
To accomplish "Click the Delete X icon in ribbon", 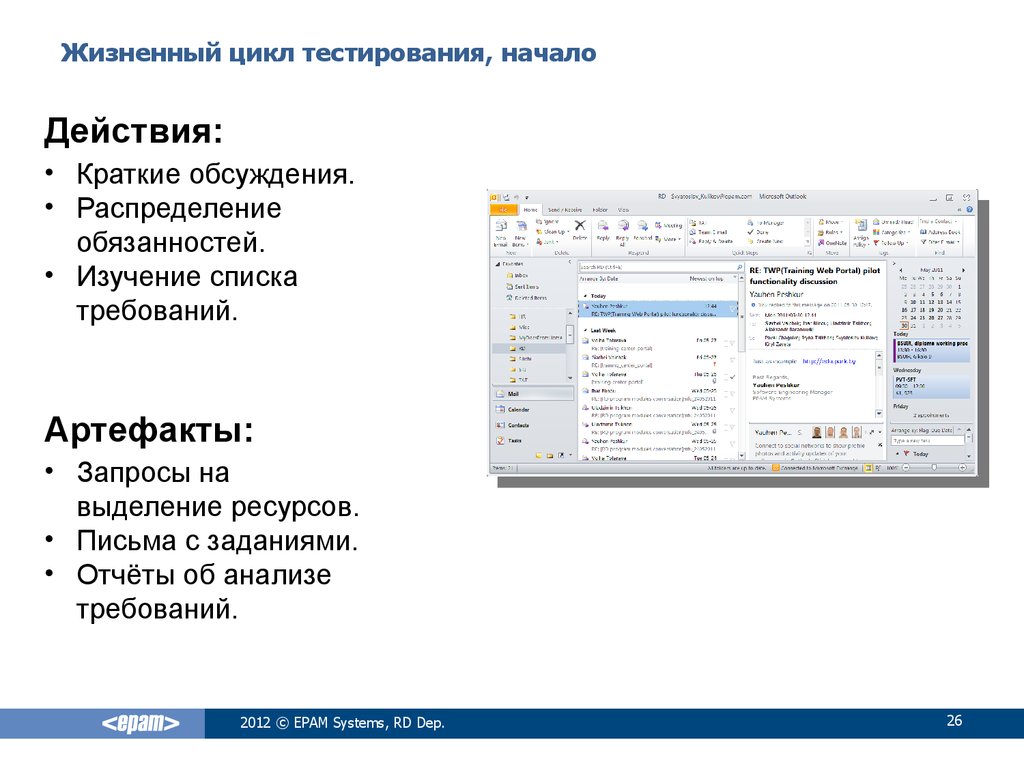I will 579,228.
